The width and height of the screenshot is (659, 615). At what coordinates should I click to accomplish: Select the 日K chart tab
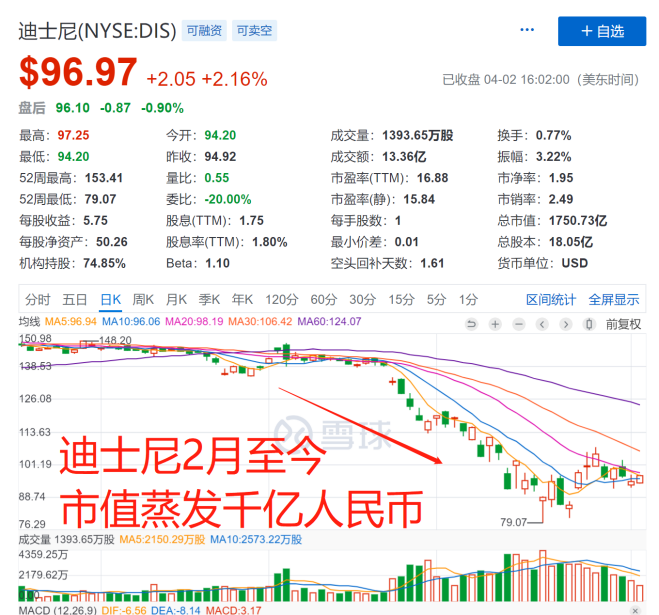tap(111, 300)
